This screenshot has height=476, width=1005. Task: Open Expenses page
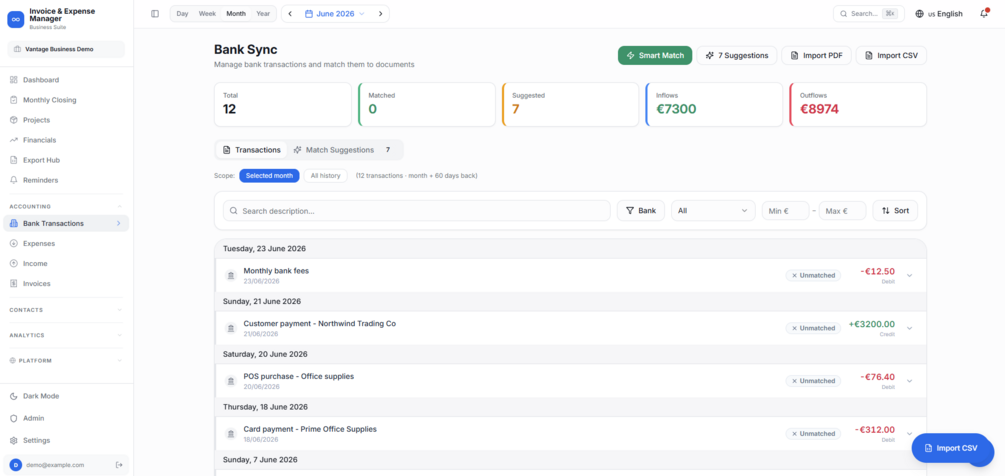tap(67, 243)
